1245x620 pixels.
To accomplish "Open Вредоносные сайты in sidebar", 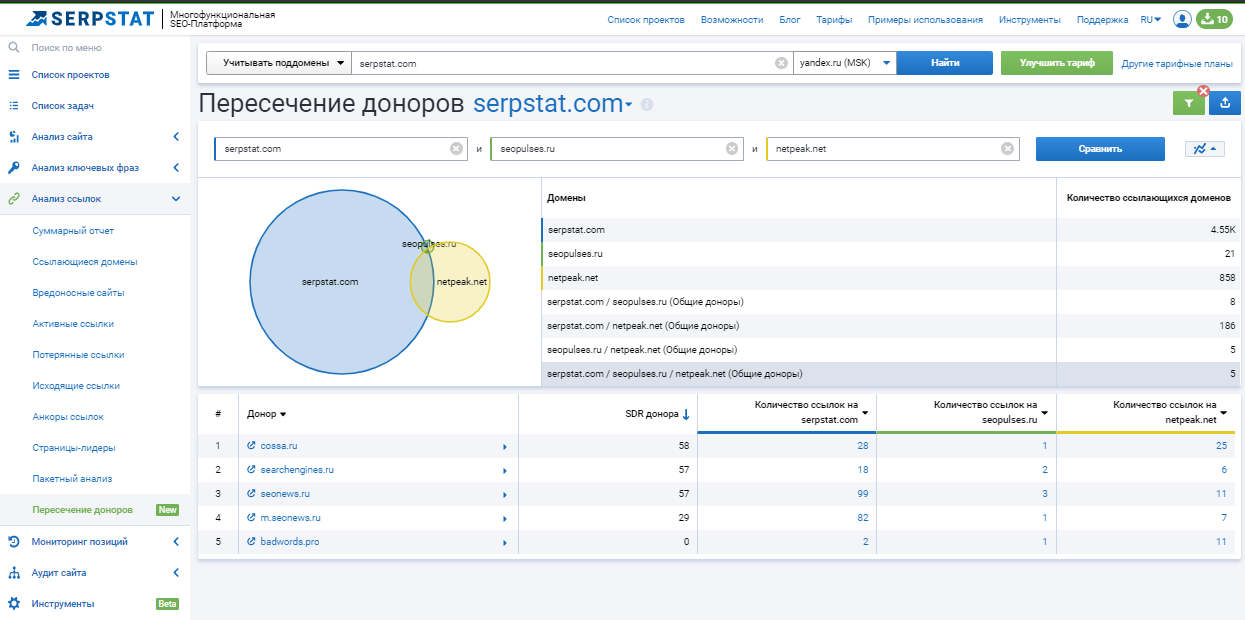I will click(78, 293).
